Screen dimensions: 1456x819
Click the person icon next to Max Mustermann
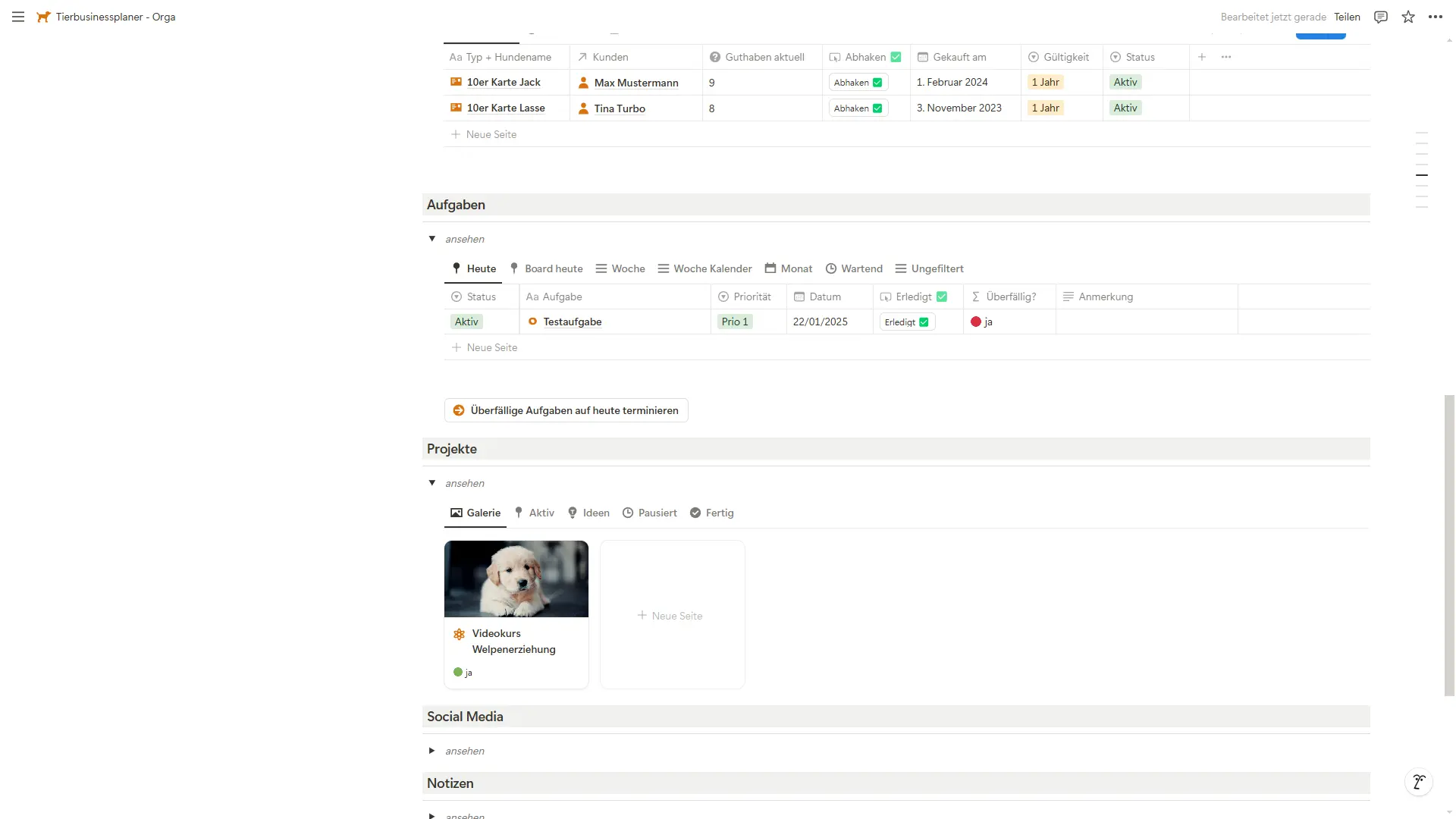[583, 83]
